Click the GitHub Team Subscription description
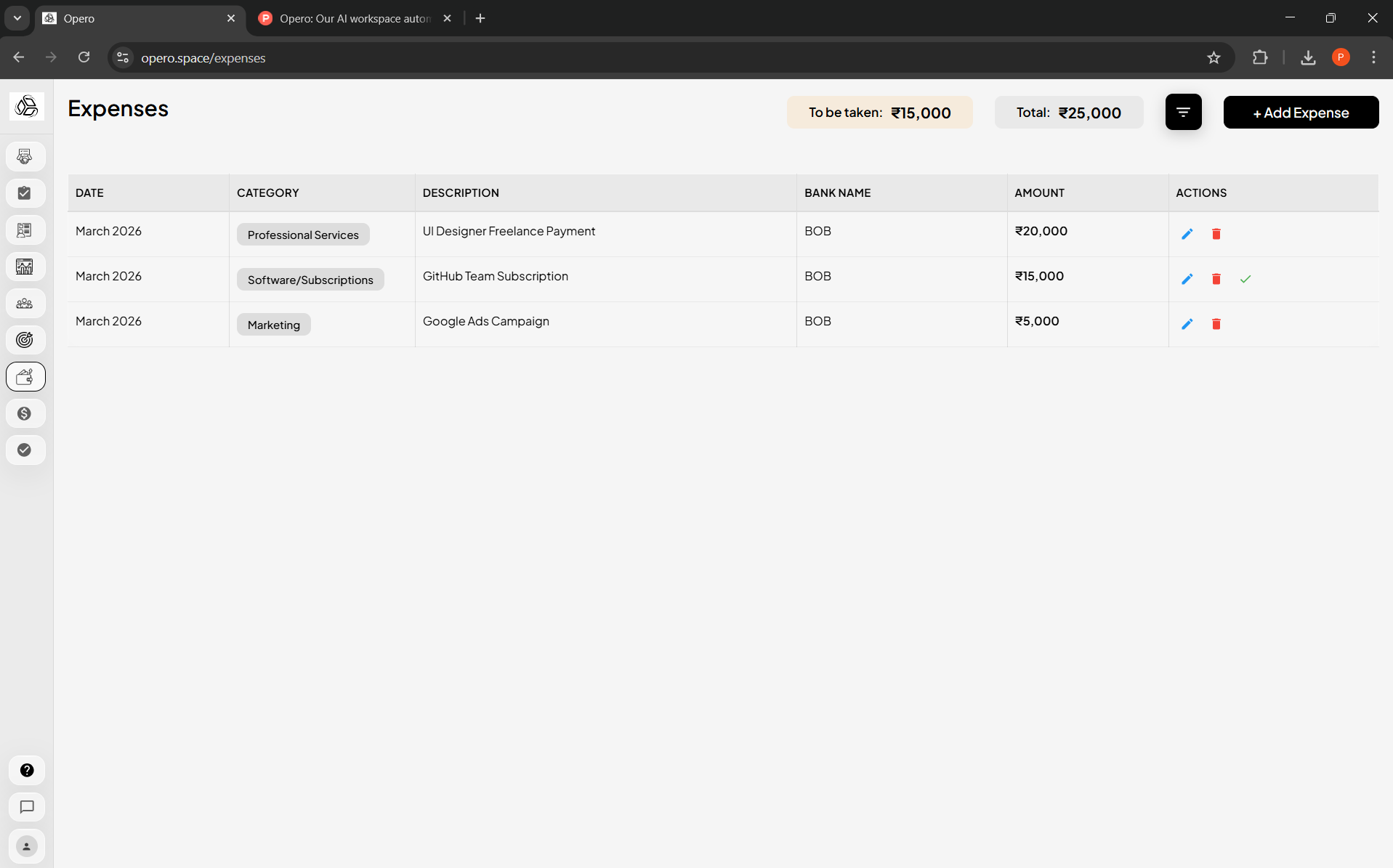Image resolution: width=1393 pixels, height=868 pixels. point(496,276)
